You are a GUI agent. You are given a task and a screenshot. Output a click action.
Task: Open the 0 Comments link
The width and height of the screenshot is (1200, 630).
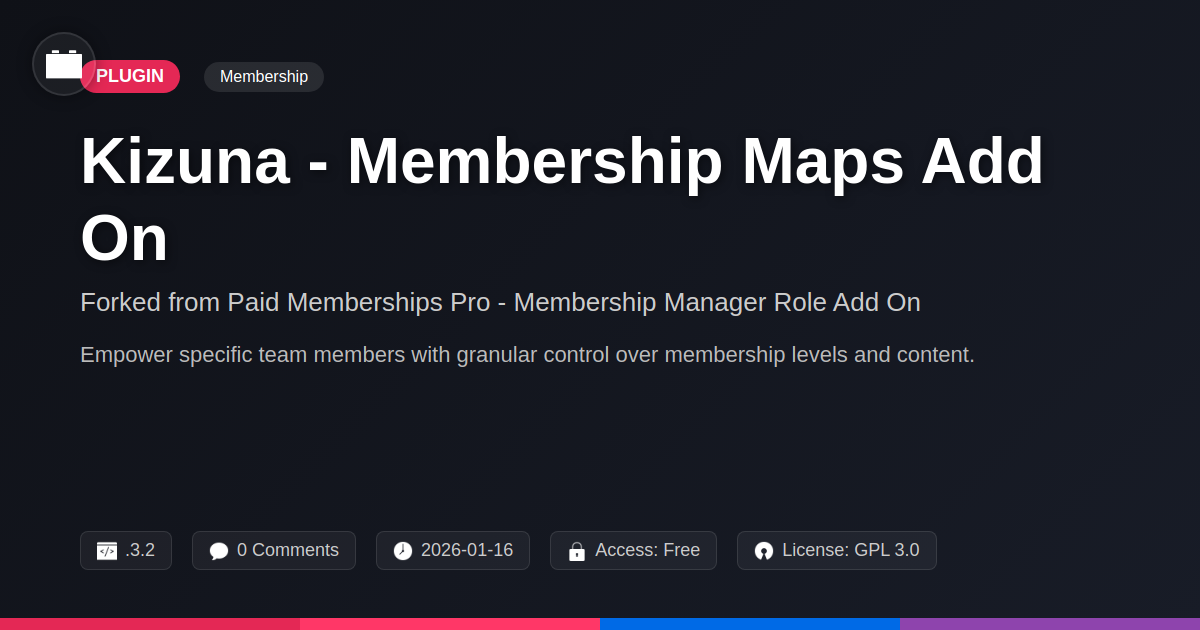click(274, 550)
